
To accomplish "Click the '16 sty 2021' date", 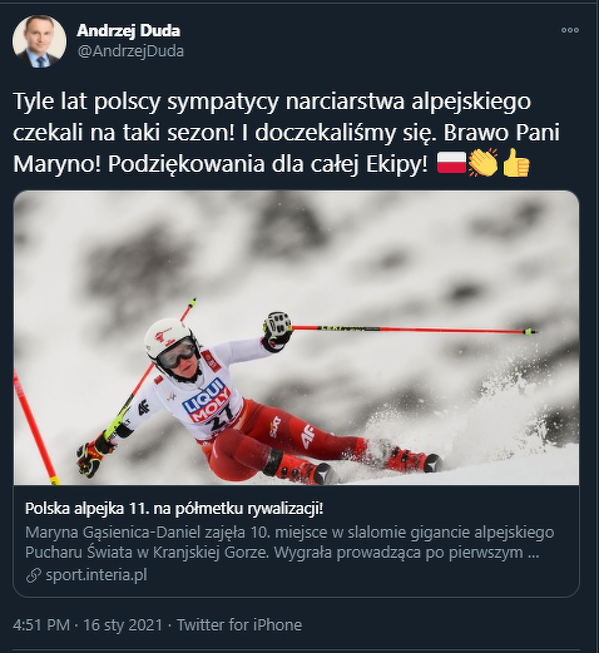I will (x=122, y=625).
